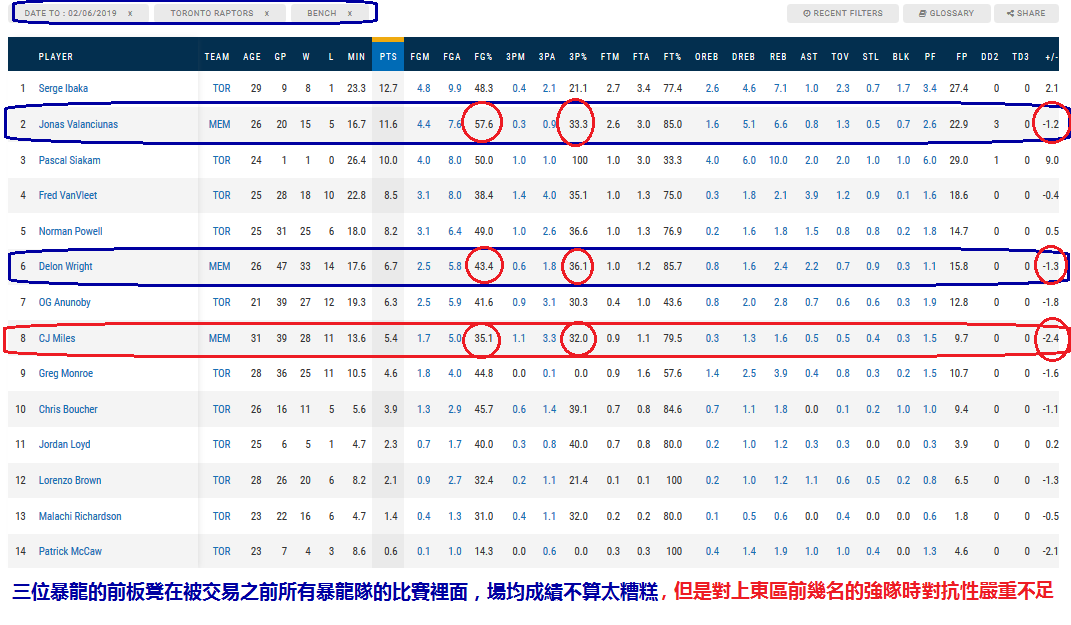The height and width of the screenshot is (625, 1071).
Task: Remove the BENCH filter chip
Action: coord(350,13)
